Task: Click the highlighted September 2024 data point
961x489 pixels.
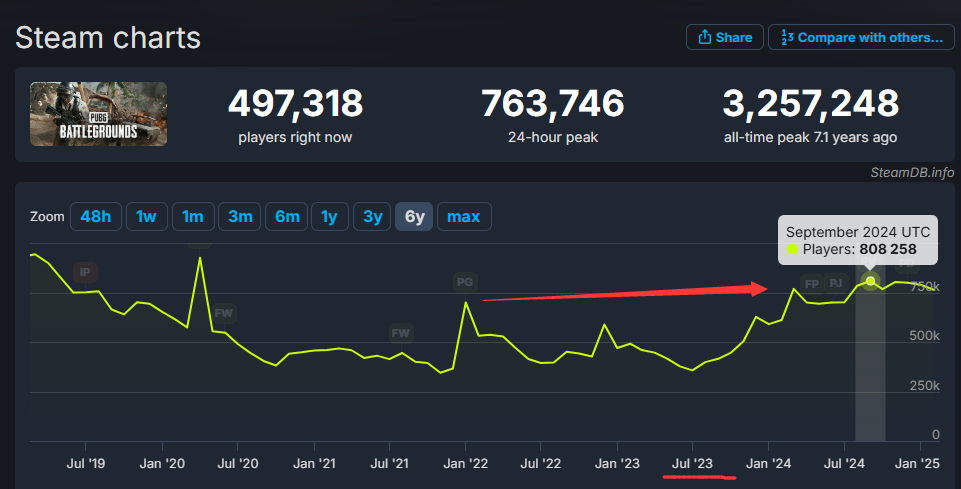Action: click(870, 281)
